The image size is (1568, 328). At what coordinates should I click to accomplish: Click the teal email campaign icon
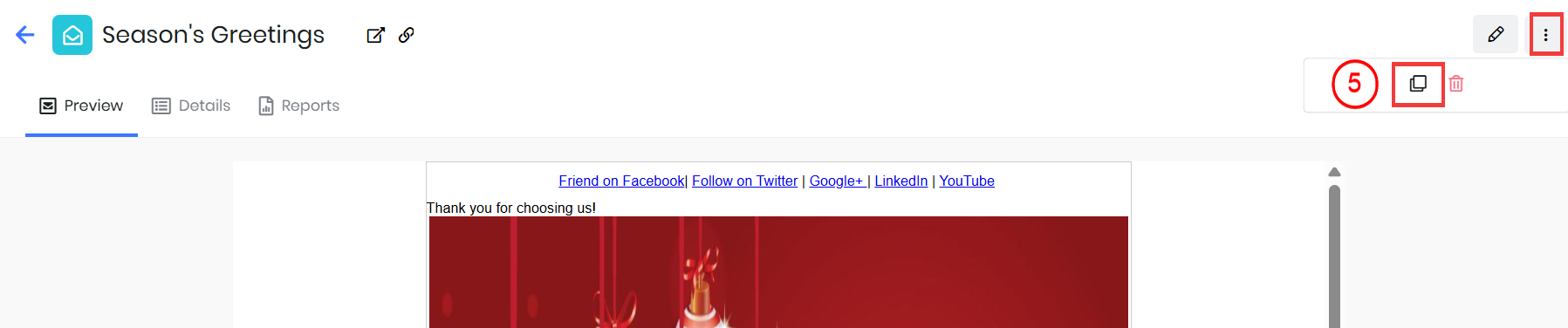click(x=72, y=35)
